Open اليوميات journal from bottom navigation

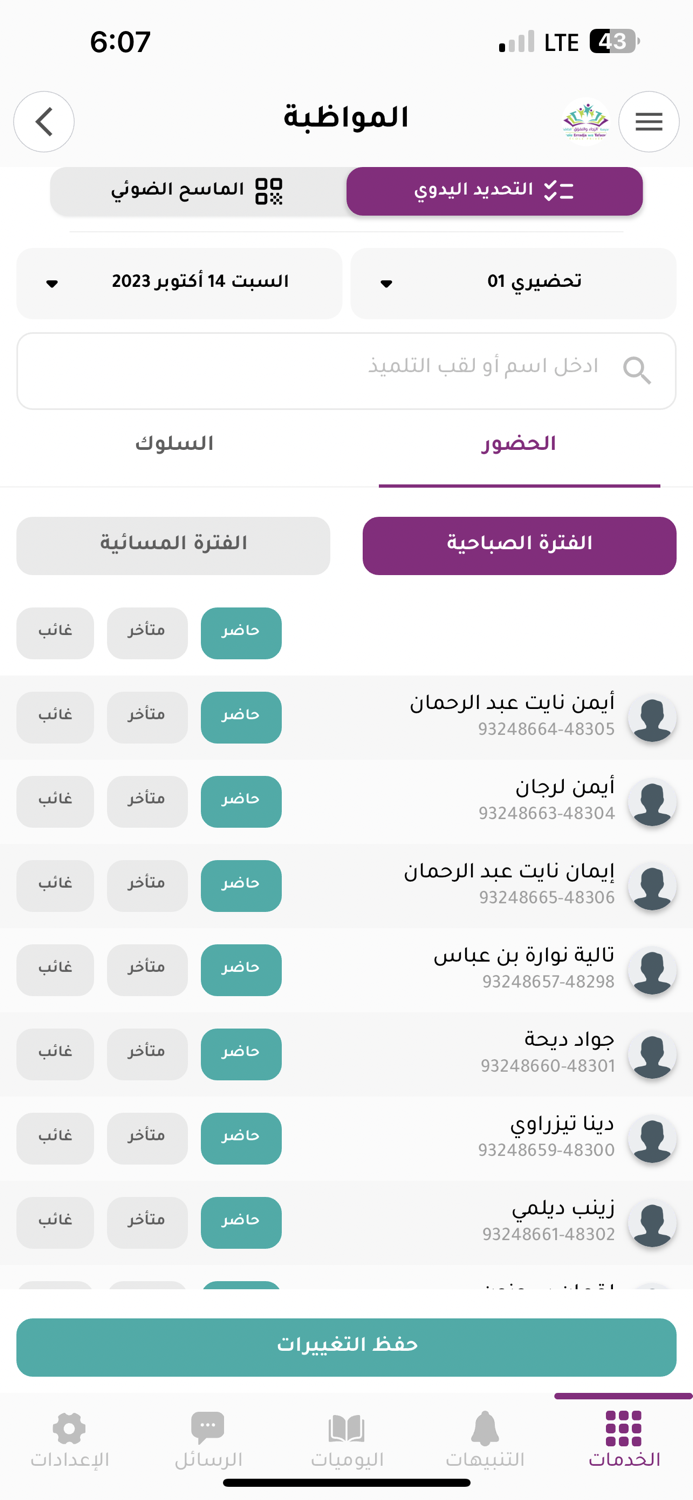[346, 1440]
